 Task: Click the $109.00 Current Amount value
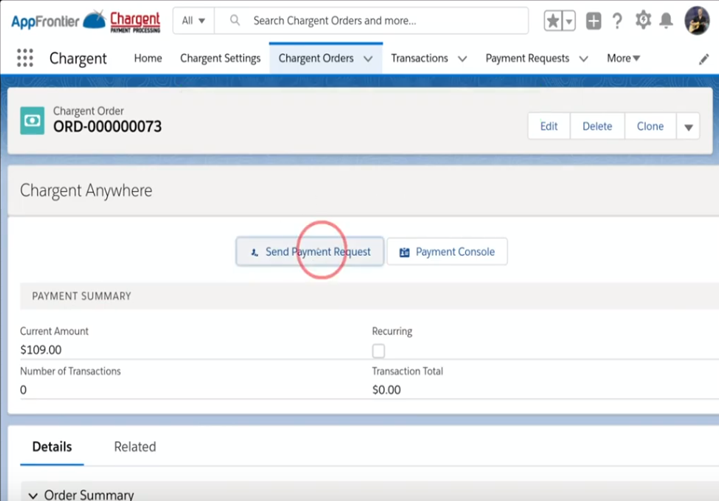(x=41, y=350)
